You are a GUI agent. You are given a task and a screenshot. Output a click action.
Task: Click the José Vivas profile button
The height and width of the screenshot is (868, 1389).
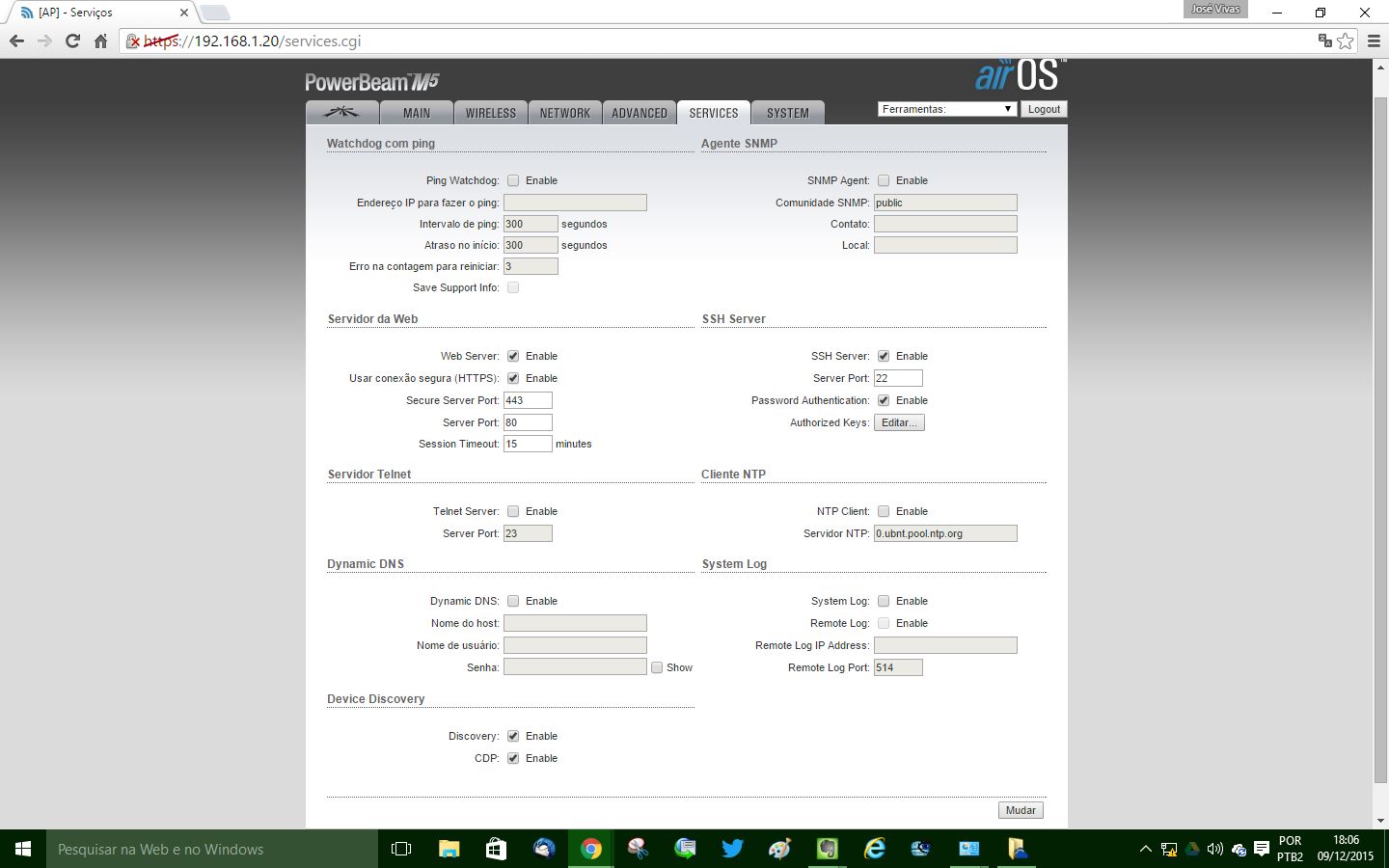pos(1215,9)
